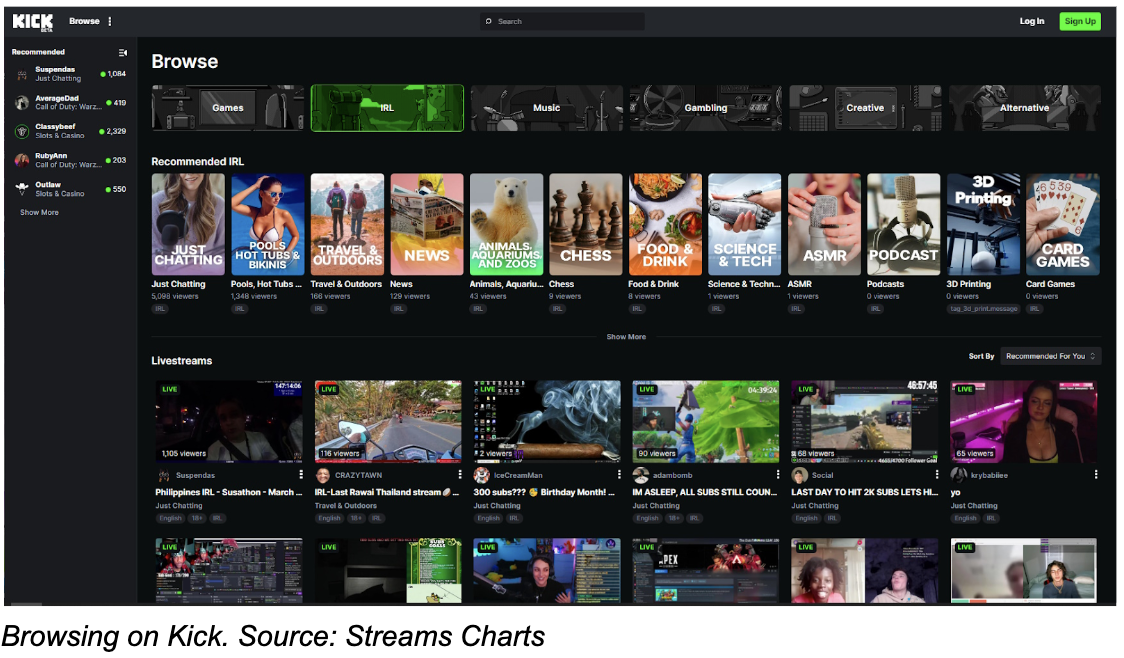Open RubyAnn avatar in sidebar

(22, 160)
